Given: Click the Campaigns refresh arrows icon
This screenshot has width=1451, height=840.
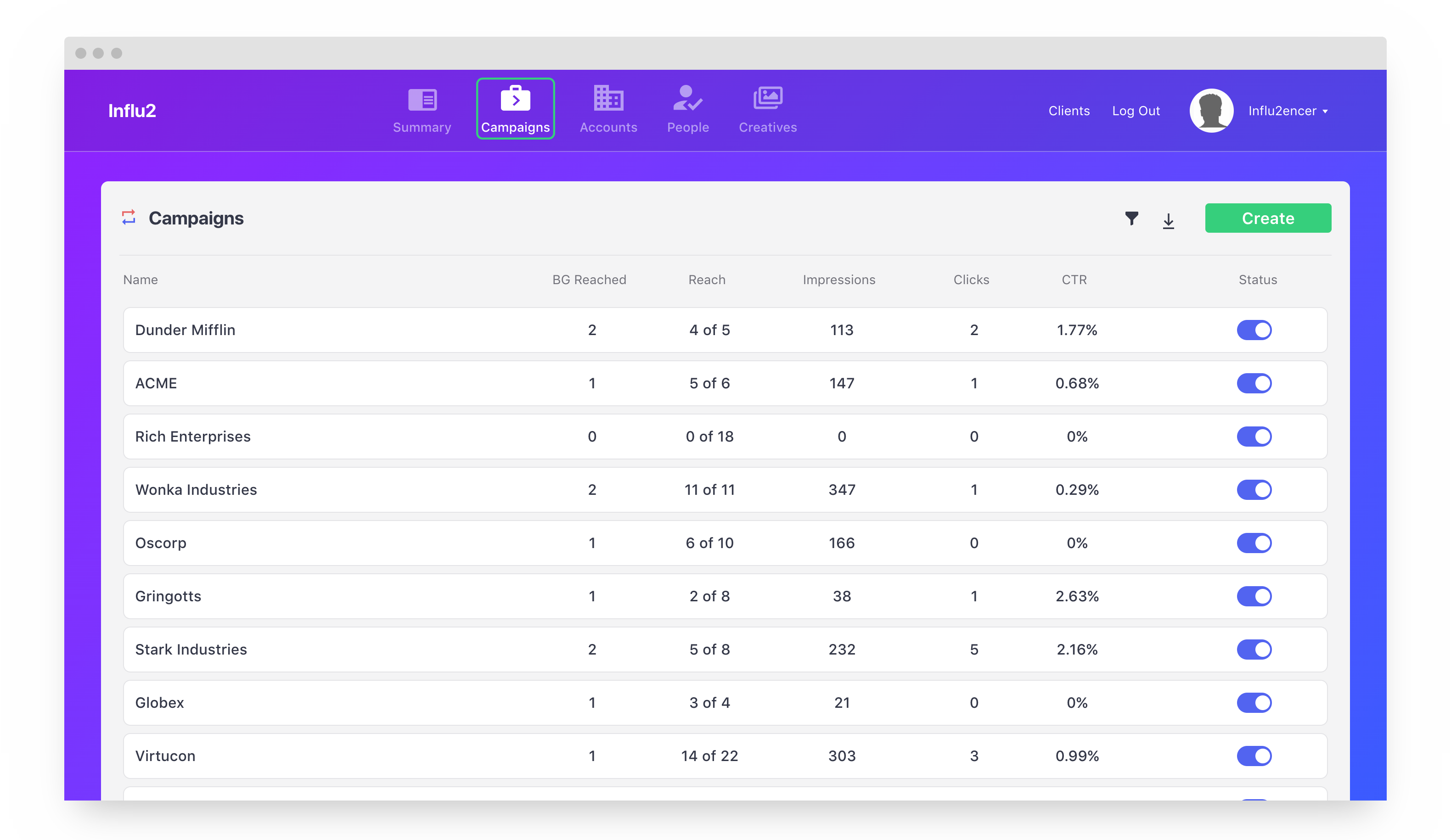Looking at the screenshot, I should click(129, 218).
